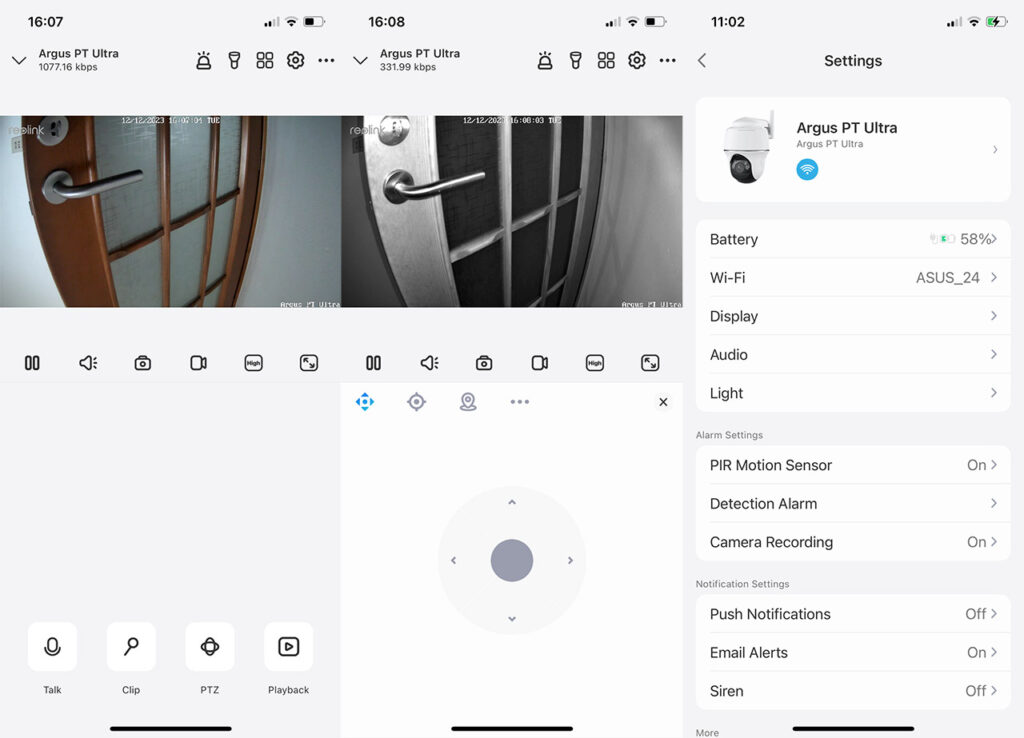Tap the left screen live video feed

pos(170,212)
